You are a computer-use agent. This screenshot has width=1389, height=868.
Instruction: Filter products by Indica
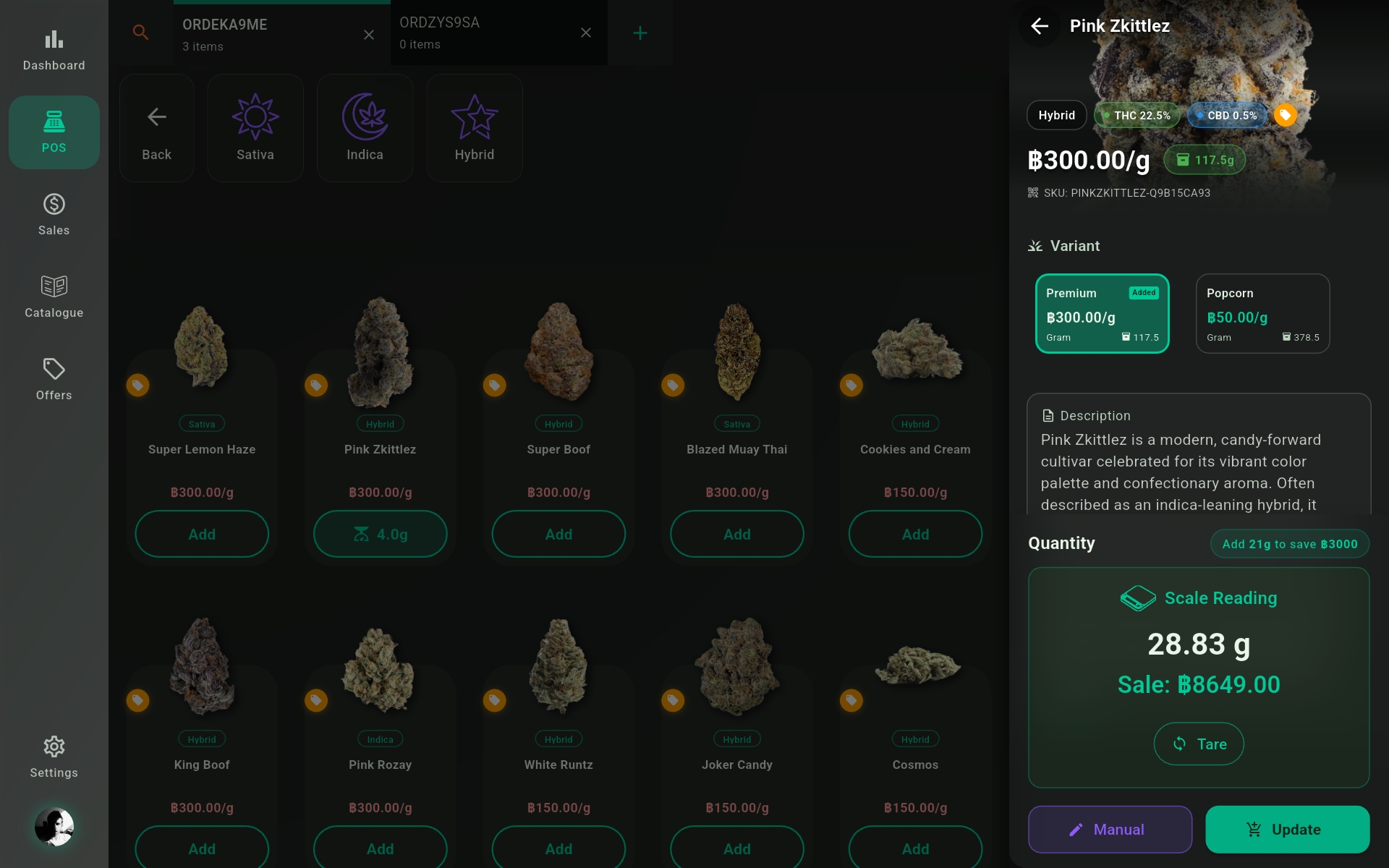pos(365,127)
